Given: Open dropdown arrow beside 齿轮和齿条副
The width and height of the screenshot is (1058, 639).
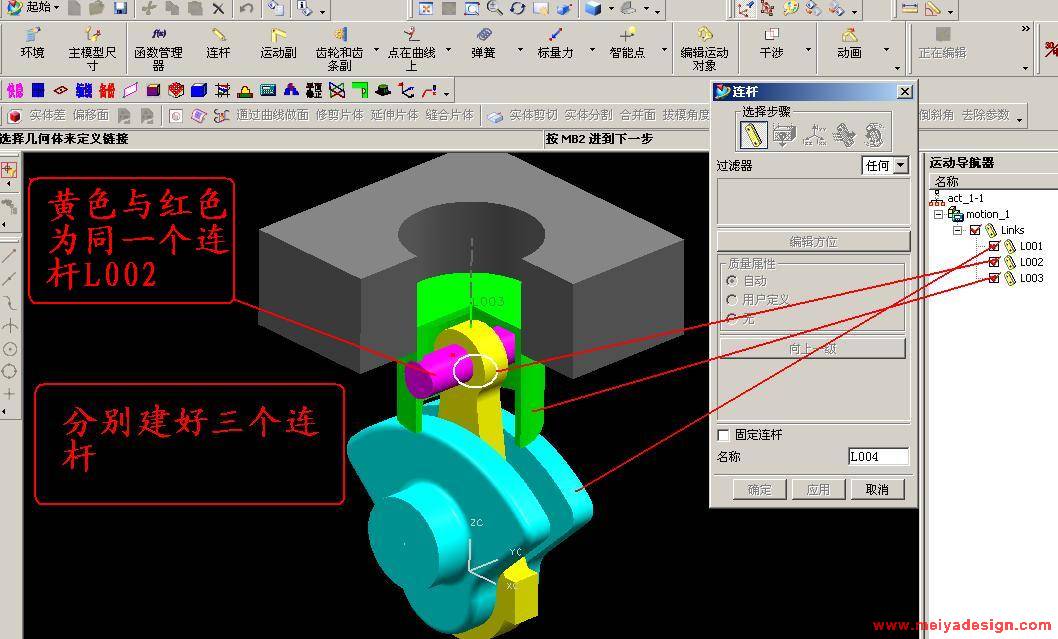Looking at the screenshot, I should point(376,51).
